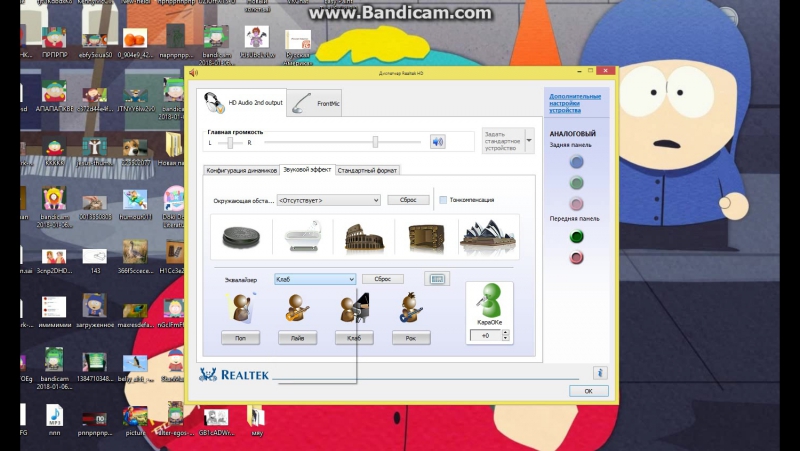
Task: Select the ппп MP3 file on desktop
Action: tap(54, 420)
